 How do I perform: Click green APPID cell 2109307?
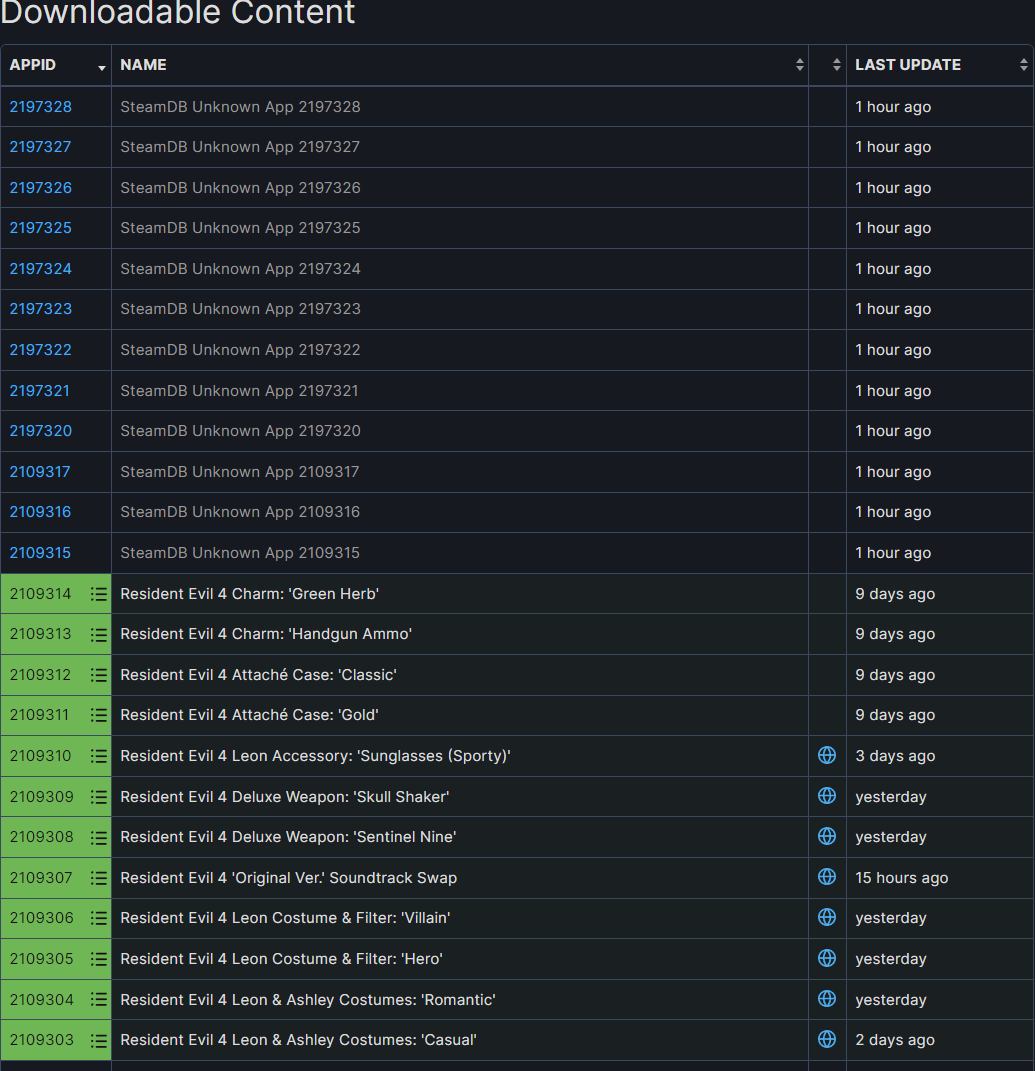(x=56, y=878)
